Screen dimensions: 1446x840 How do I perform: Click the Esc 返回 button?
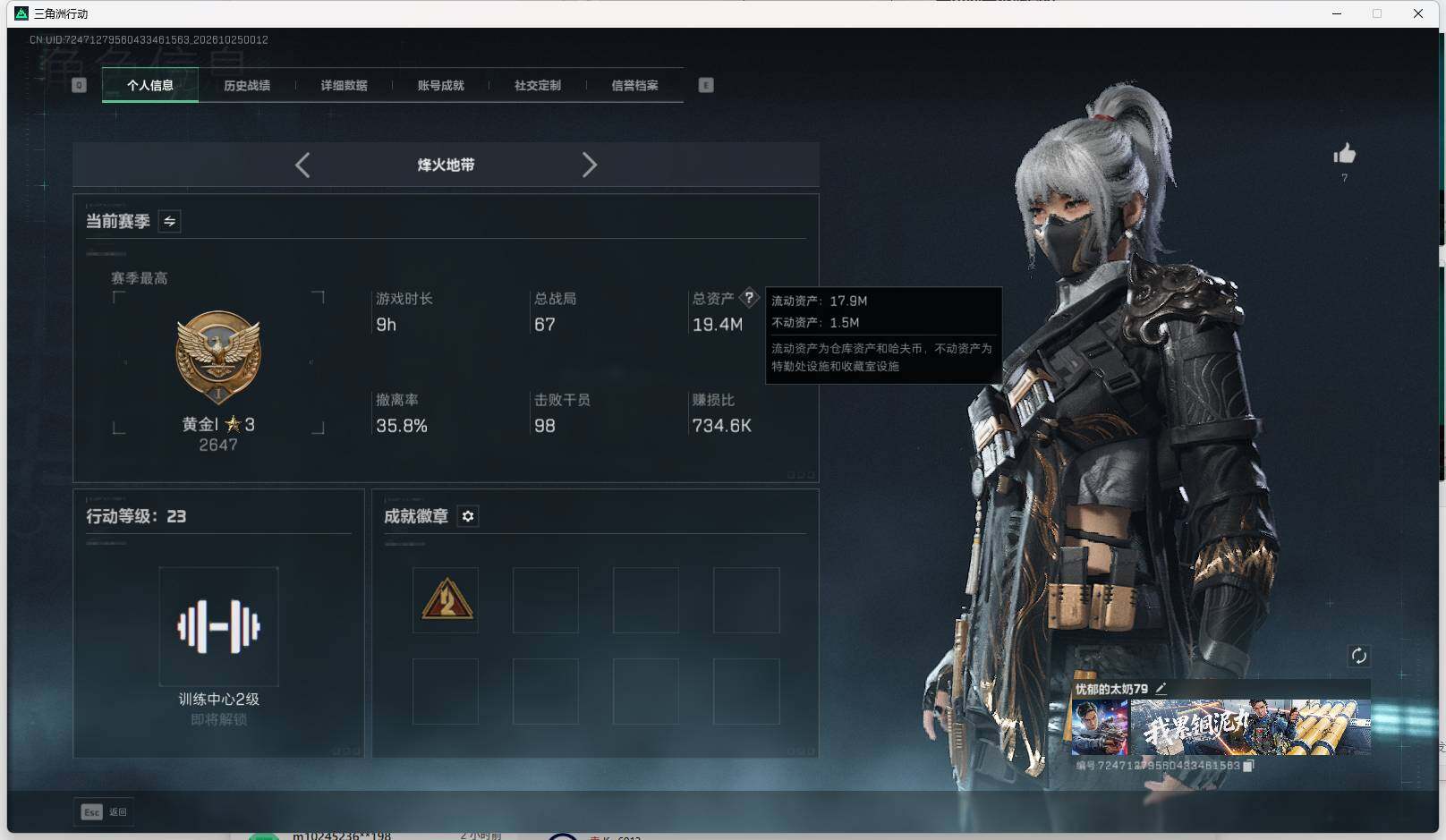pos(104,811)
